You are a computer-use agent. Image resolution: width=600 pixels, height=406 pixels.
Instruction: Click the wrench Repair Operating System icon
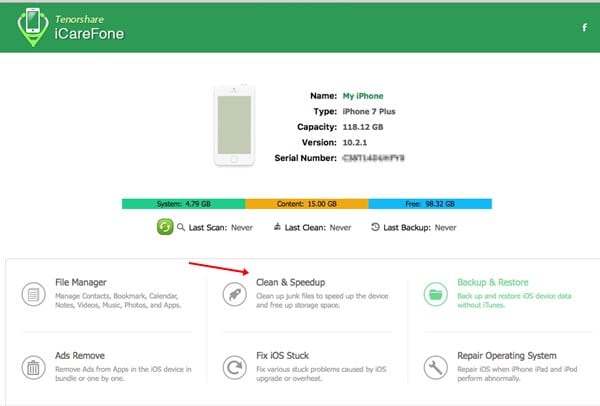[435, 367]
